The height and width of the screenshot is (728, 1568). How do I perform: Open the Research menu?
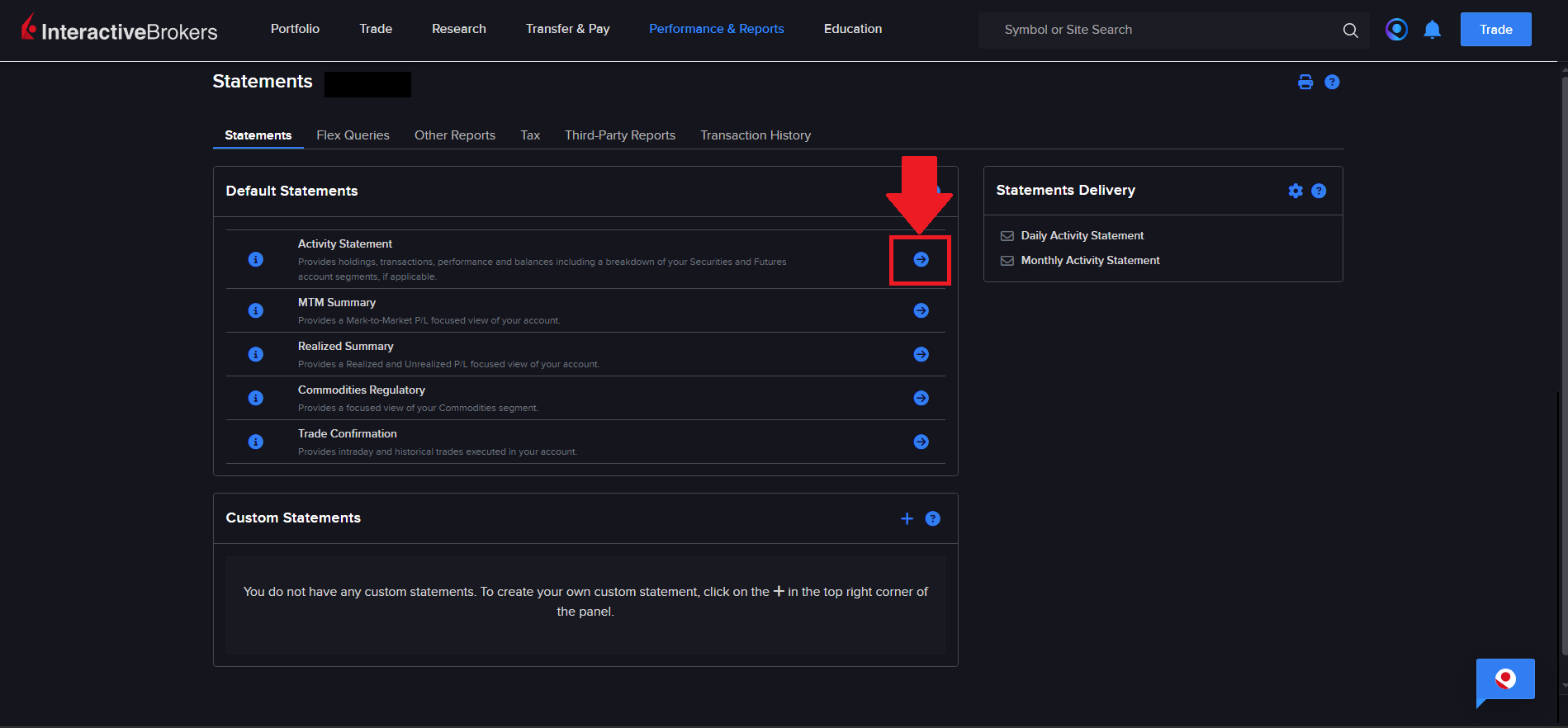click(459, 29)
